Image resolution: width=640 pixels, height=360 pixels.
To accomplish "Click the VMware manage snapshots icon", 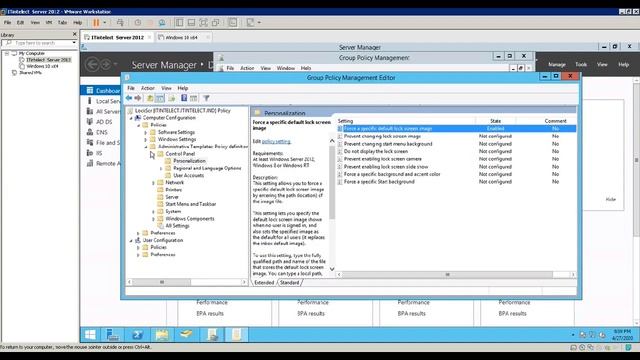I will (x=162, y=22).
